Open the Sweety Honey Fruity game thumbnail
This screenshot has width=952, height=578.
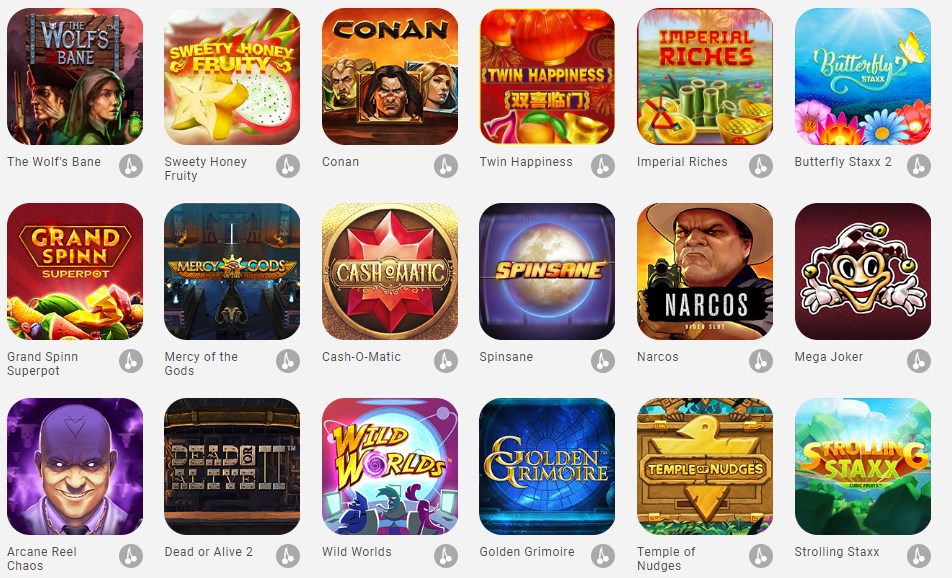232,76
